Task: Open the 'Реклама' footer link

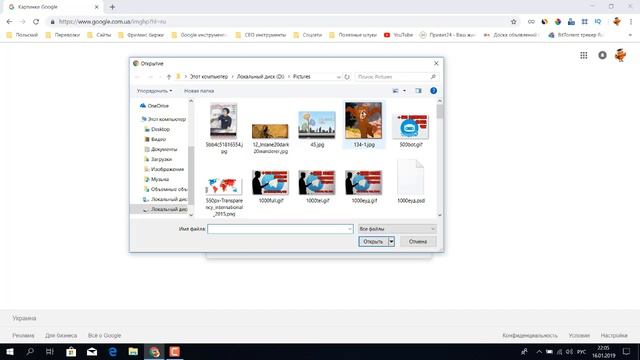Action: pos(23,335)
